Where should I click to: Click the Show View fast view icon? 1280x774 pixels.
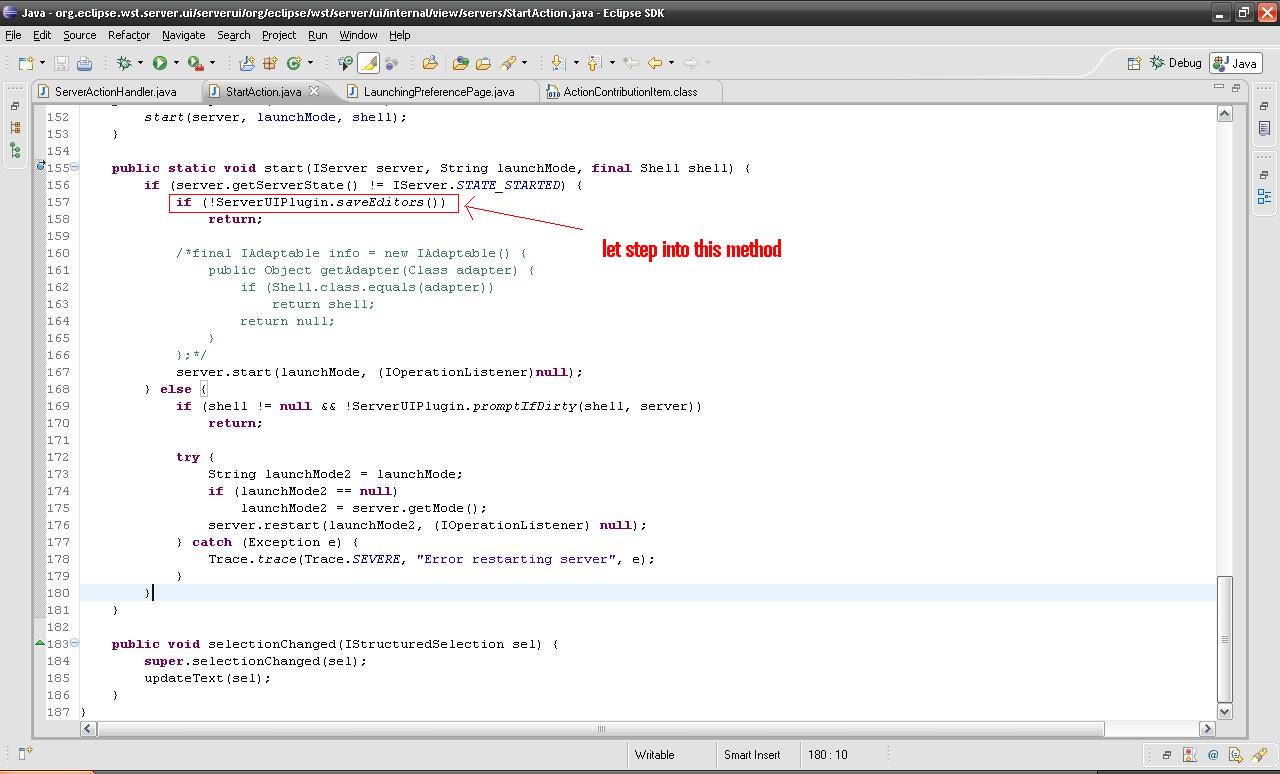(x=25, y=754)
